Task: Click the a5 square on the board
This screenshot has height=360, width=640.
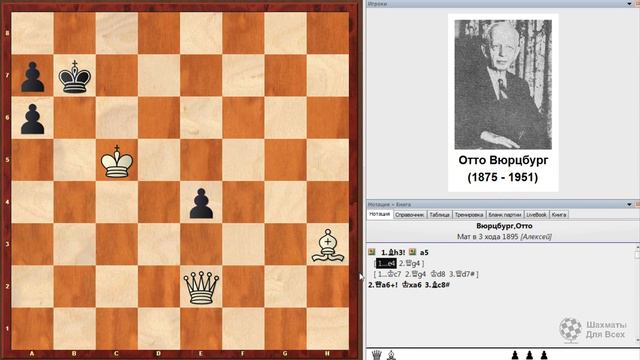Action: pyautogui.click(x=33, y=161)
